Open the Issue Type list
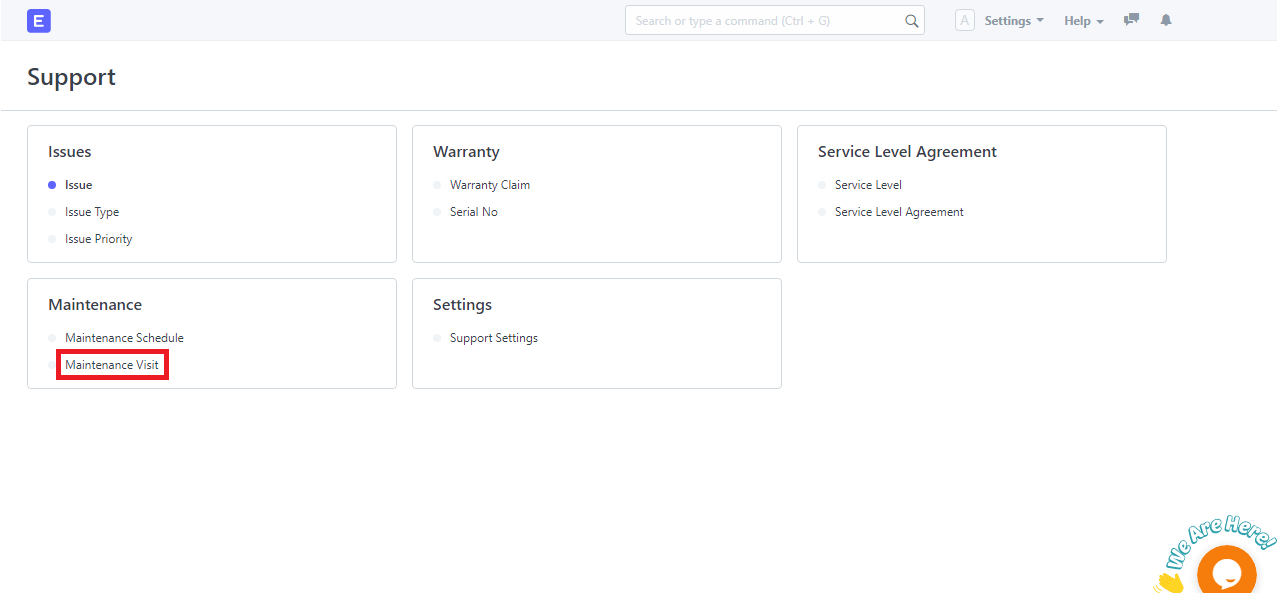Viewport: 1281px width, 593px height. tap(92, 212)
